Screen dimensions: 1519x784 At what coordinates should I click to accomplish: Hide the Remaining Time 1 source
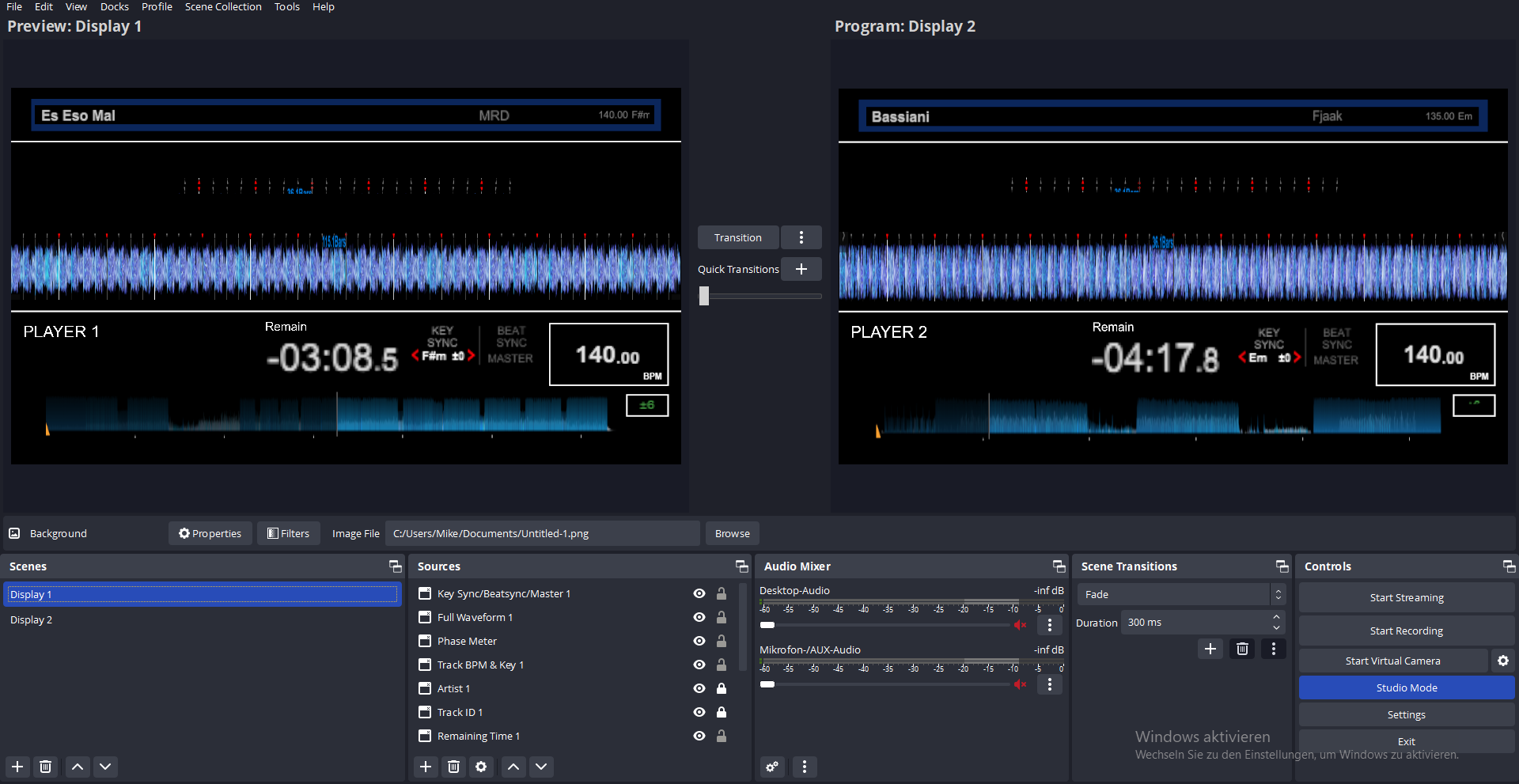[699, 736]
